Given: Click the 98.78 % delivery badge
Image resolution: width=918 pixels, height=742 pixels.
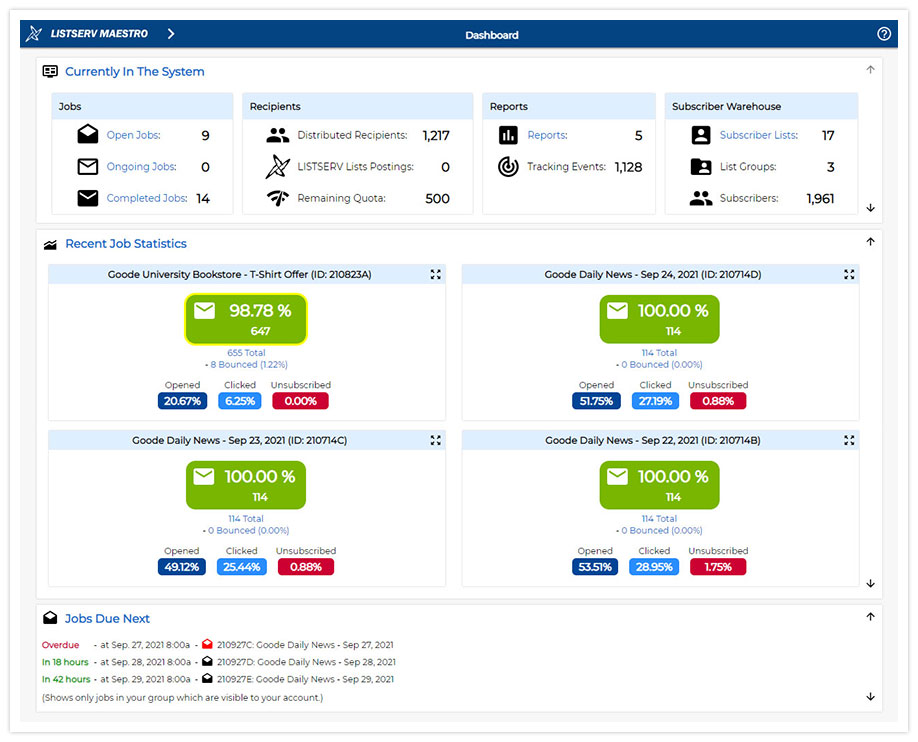Looking at the screenshot, I should [246, 319].
